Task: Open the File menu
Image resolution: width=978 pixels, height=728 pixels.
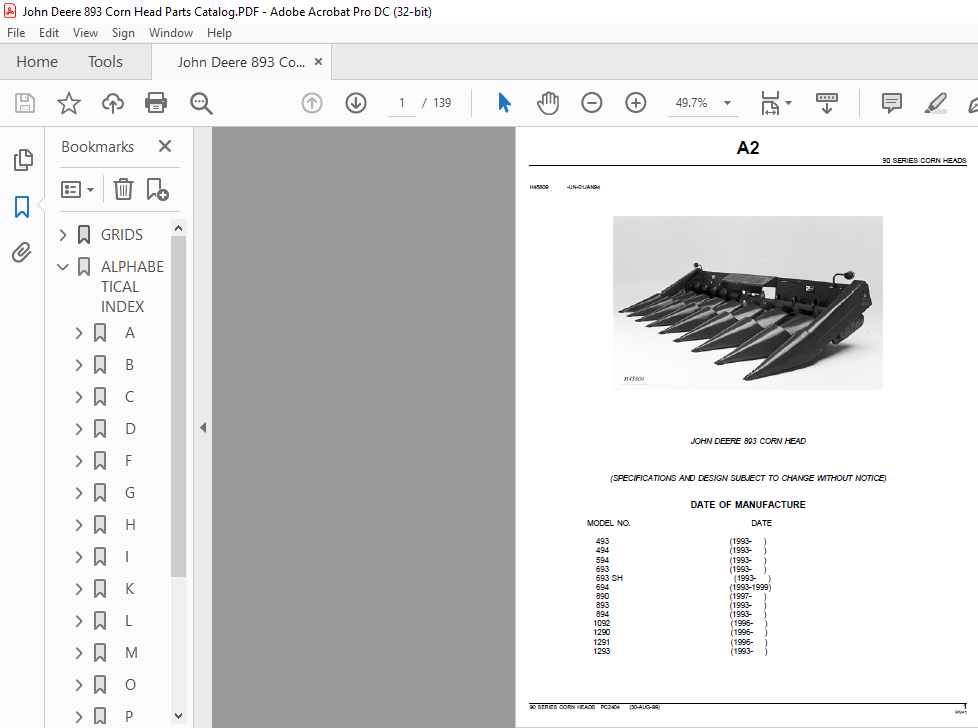Action: (x=16, y=33)
